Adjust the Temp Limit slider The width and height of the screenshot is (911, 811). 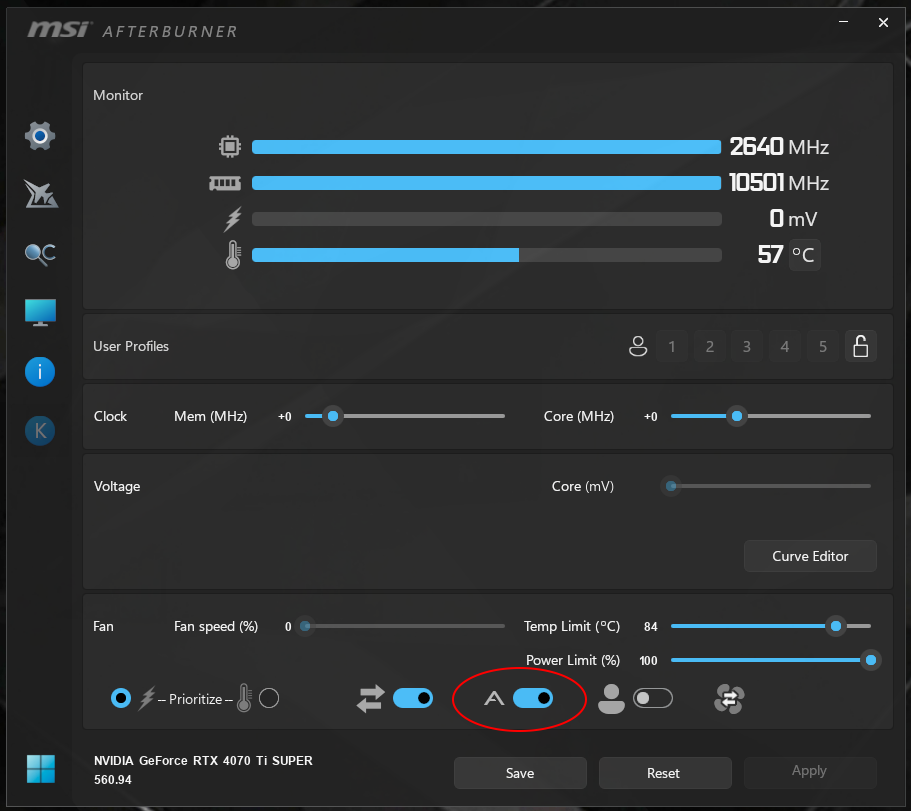point(770,626)
